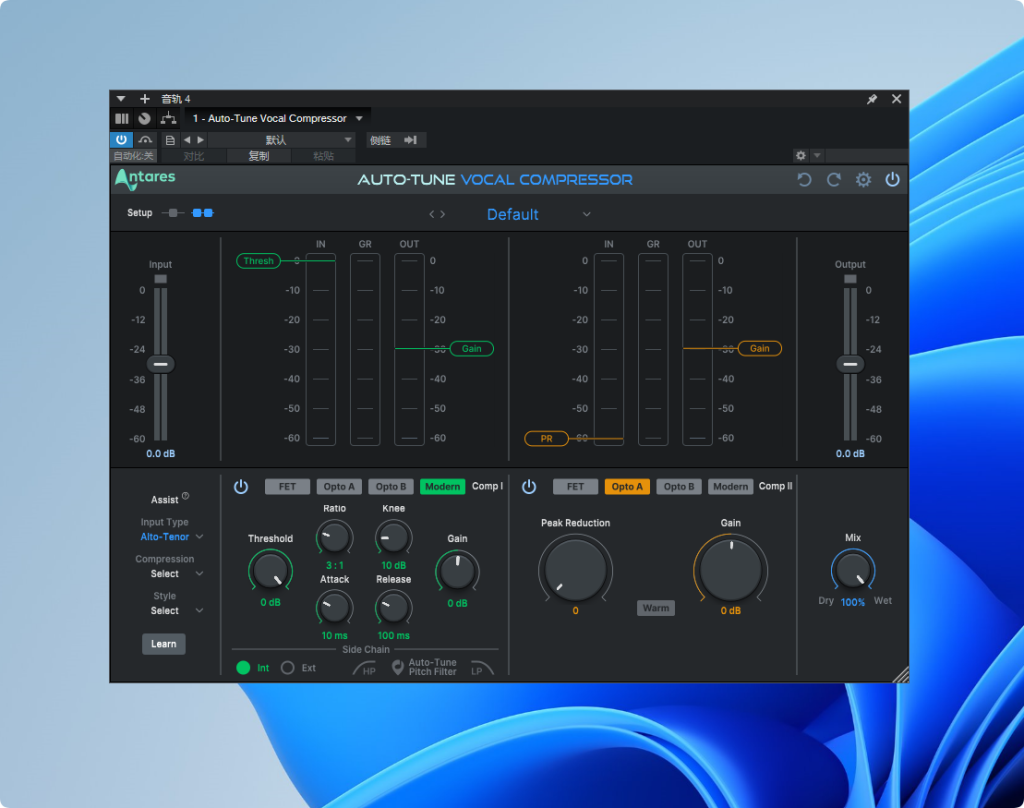Image resolution: width=1024 pixels, height=808 pixels.
Task: Click the Input level fader handle
Action: 161,364
